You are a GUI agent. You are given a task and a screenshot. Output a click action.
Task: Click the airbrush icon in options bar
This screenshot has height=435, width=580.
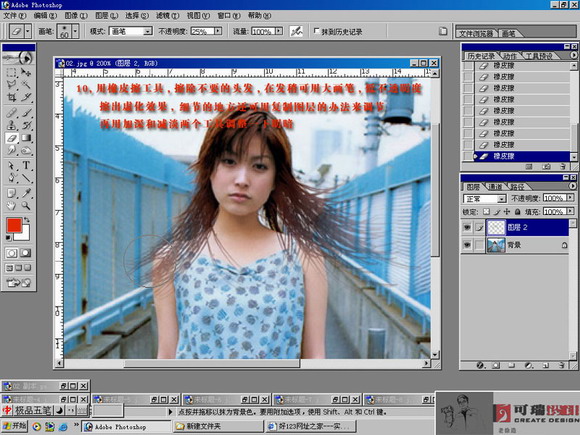pos(296,31)
